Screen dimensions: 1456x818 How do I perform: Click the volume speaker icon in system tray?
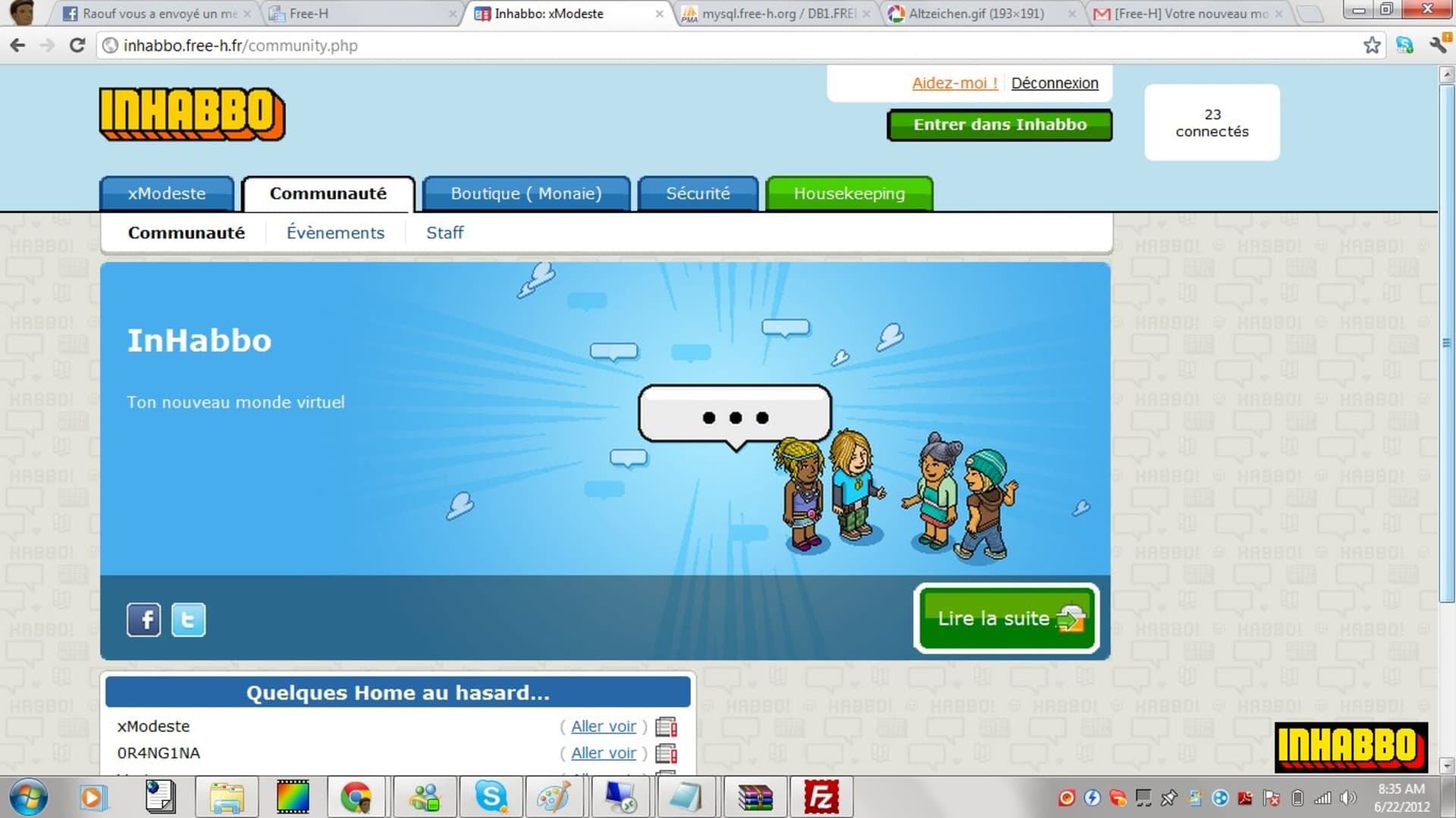[x=1348, y=798]
